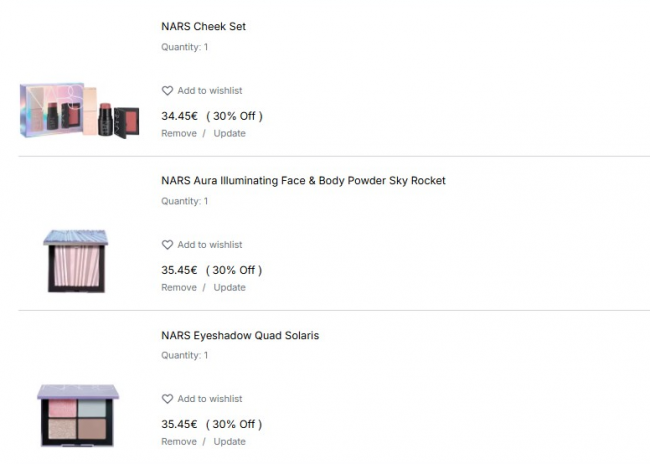Open NARS Aura Illuminating Powder Sky Rocket title
Screen dimensions: 650x464
(303, 181)
